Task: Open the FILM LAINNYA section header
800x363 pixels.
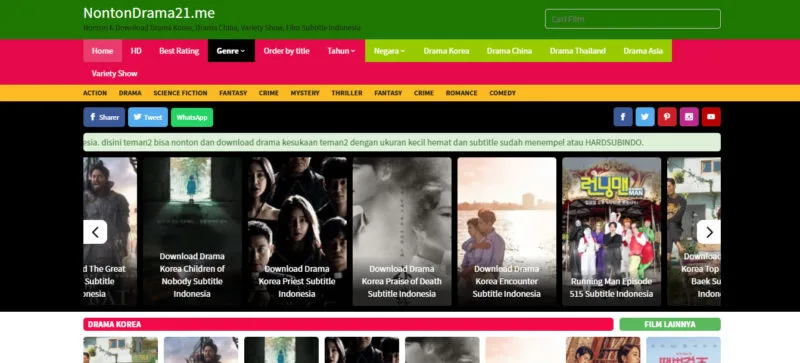Action: (670, 324)
